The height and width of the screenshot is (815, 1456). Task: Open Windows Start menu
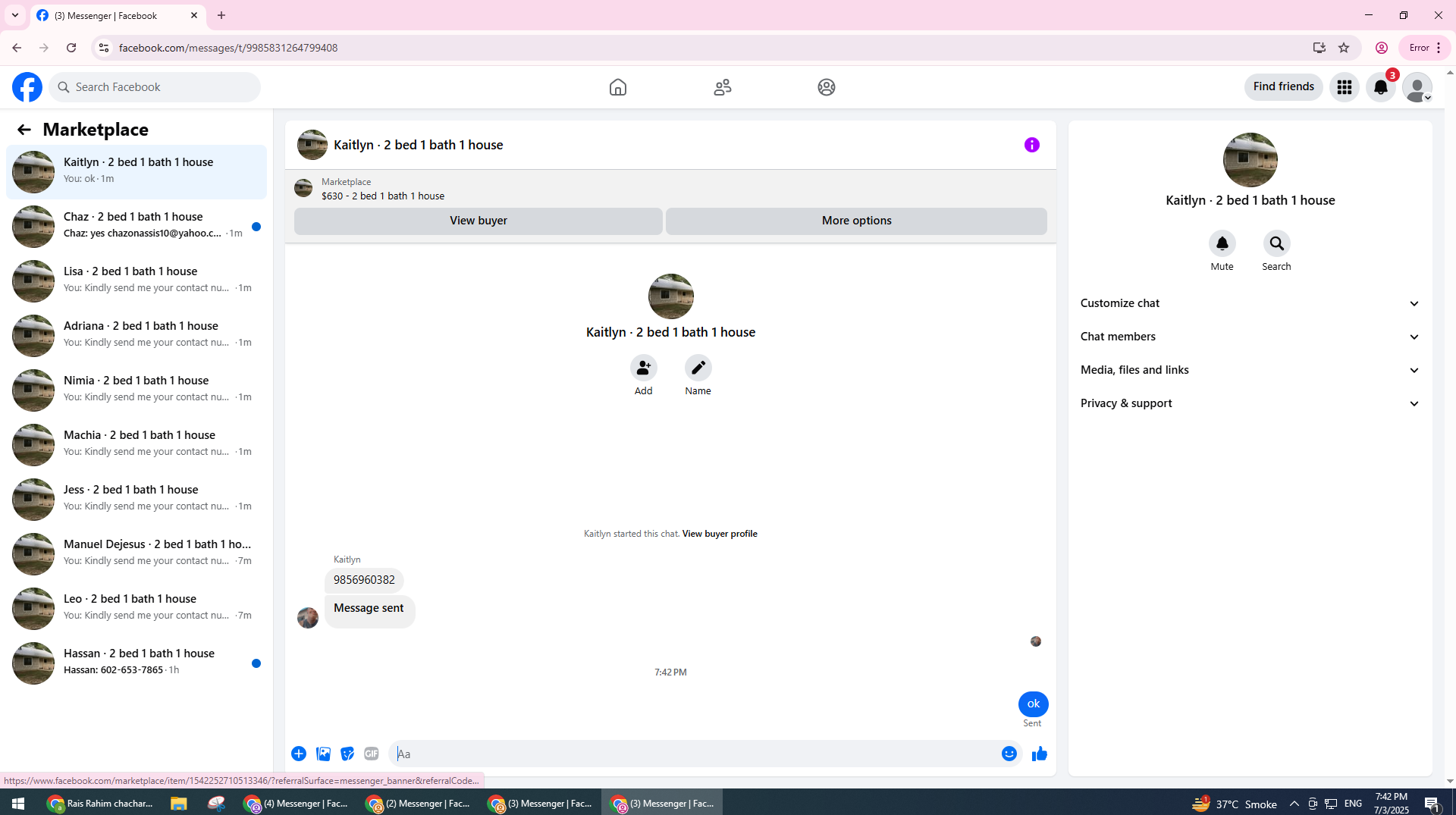[x=18, y=804]
